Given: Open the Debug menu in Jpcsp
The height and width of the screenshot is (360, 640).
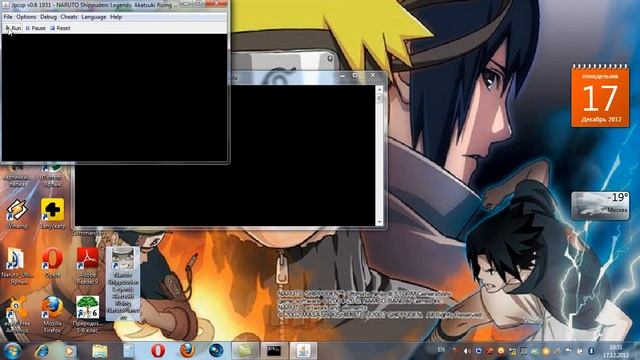Looking at the screenshot, I should pos(48,17).
